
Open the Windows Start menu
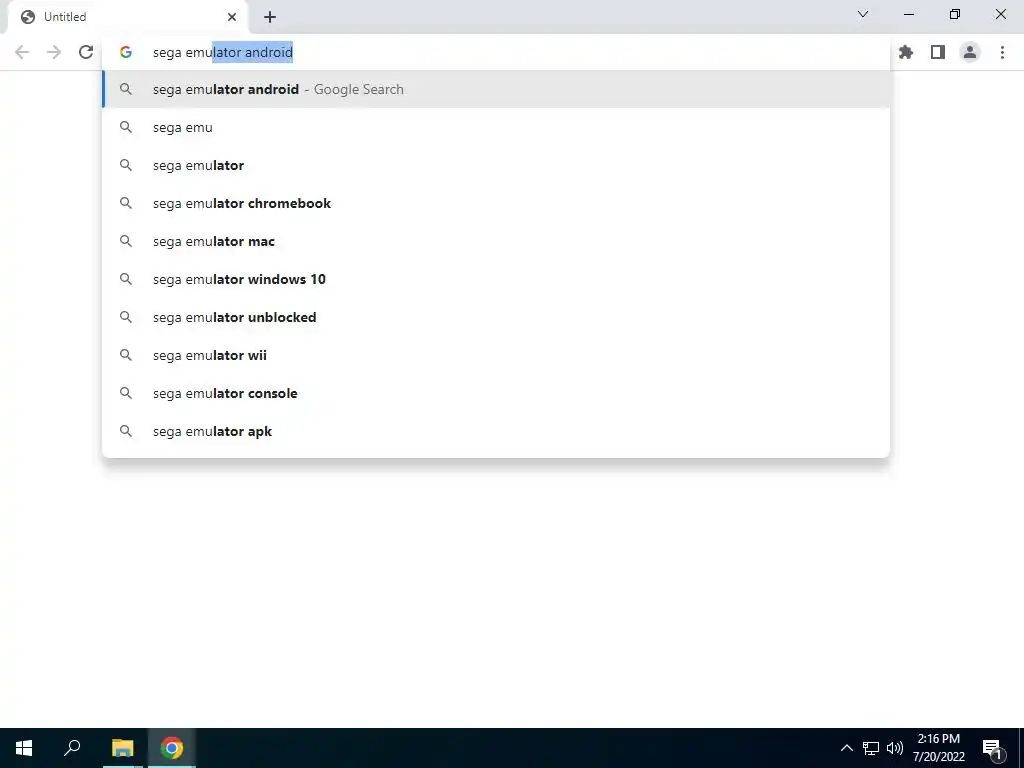(x=24, y=748)
